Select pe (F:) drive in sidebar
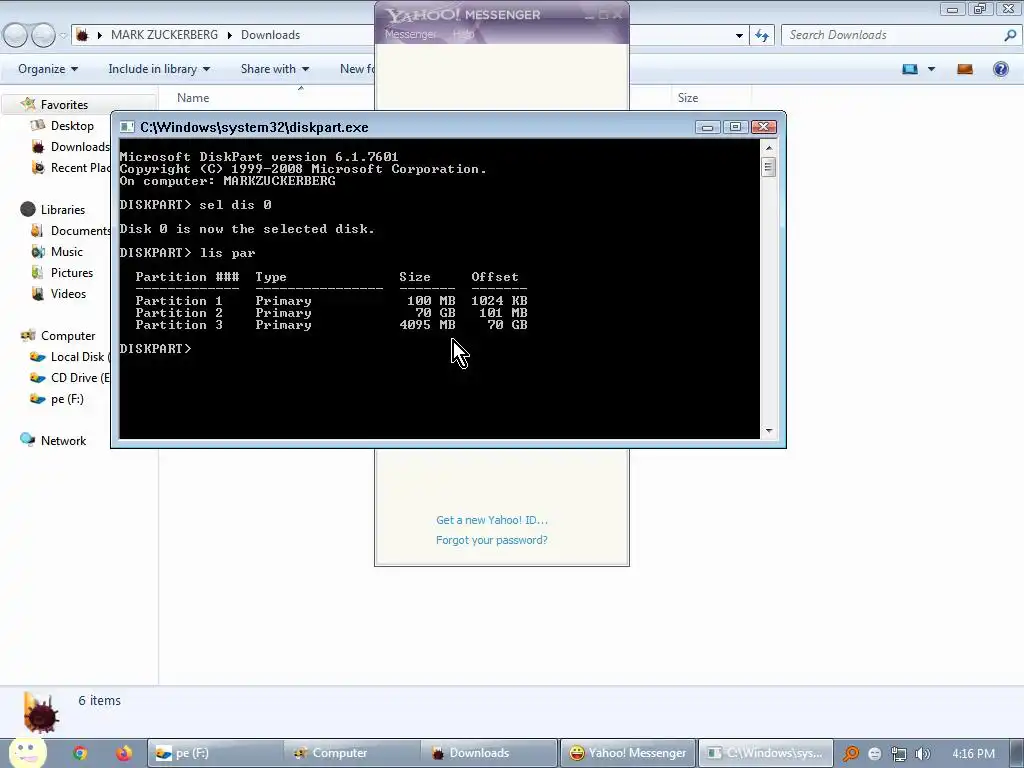 point(67,399)
